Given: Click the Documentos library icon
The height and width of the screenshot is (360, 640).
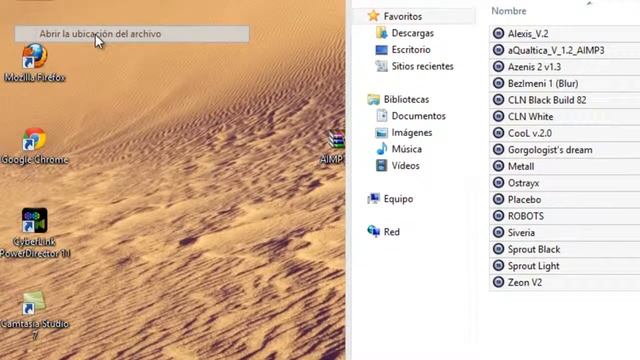Looking at the screenshot, I should coord(382,116).
